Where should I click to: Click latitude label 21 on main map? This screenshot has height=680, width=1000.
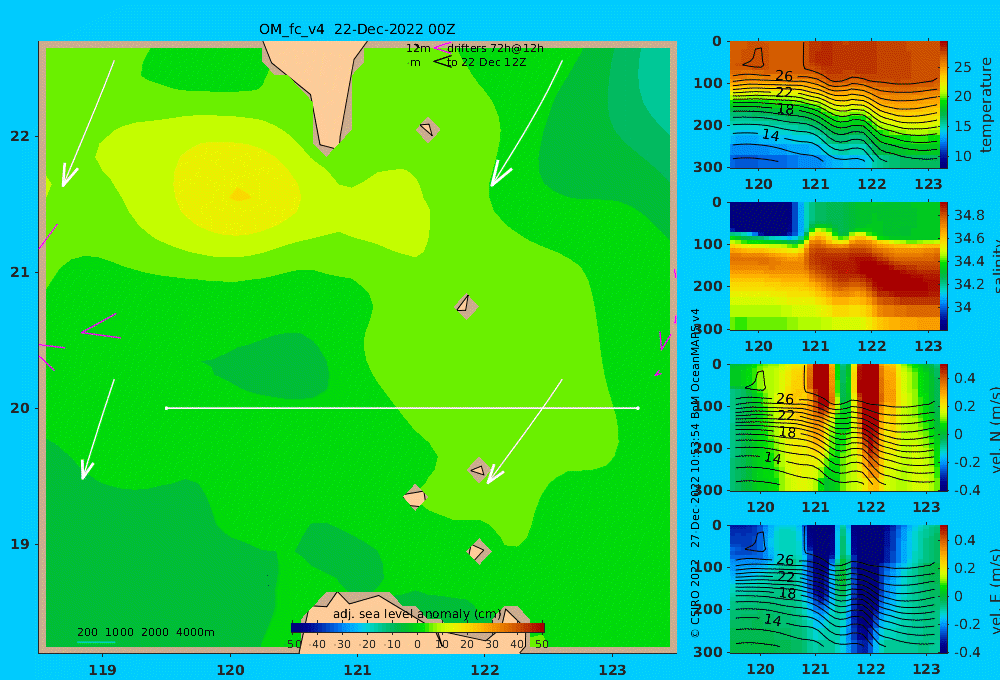[20, 272]
